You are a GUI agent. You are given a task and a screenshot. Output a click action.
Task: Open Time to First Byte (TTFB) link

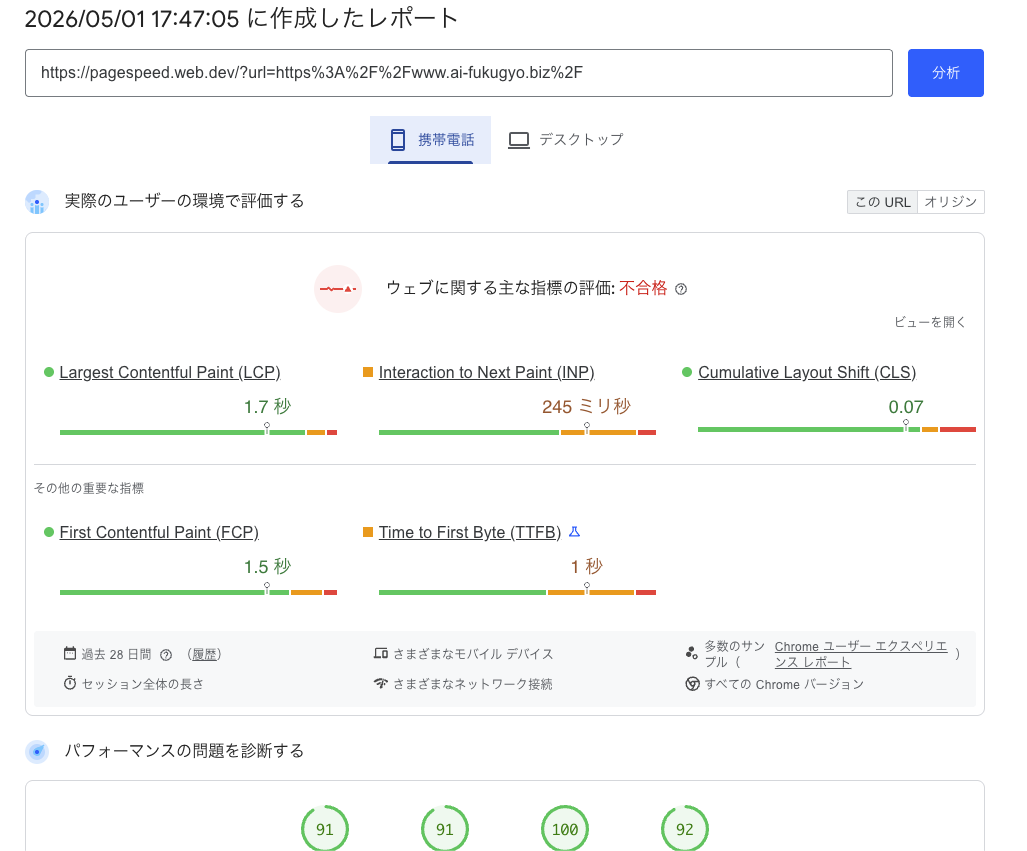(470, 532)
